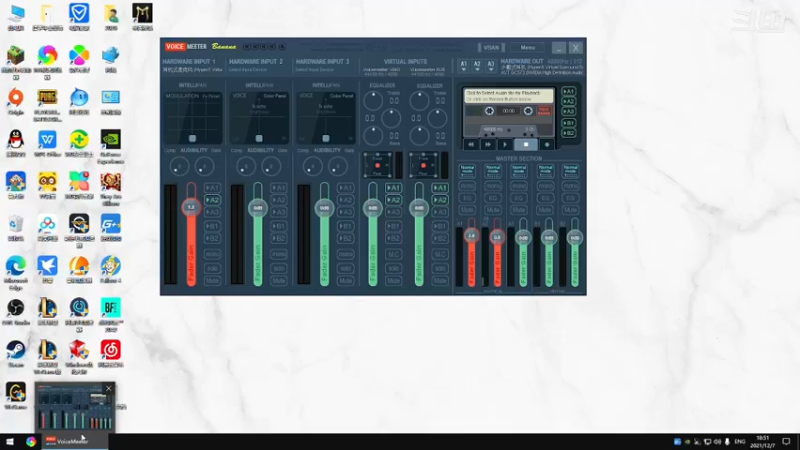Viewport: 800px width, 450px height.
Task: Open the Origin desktop shortcut
Action: [16, 101]
